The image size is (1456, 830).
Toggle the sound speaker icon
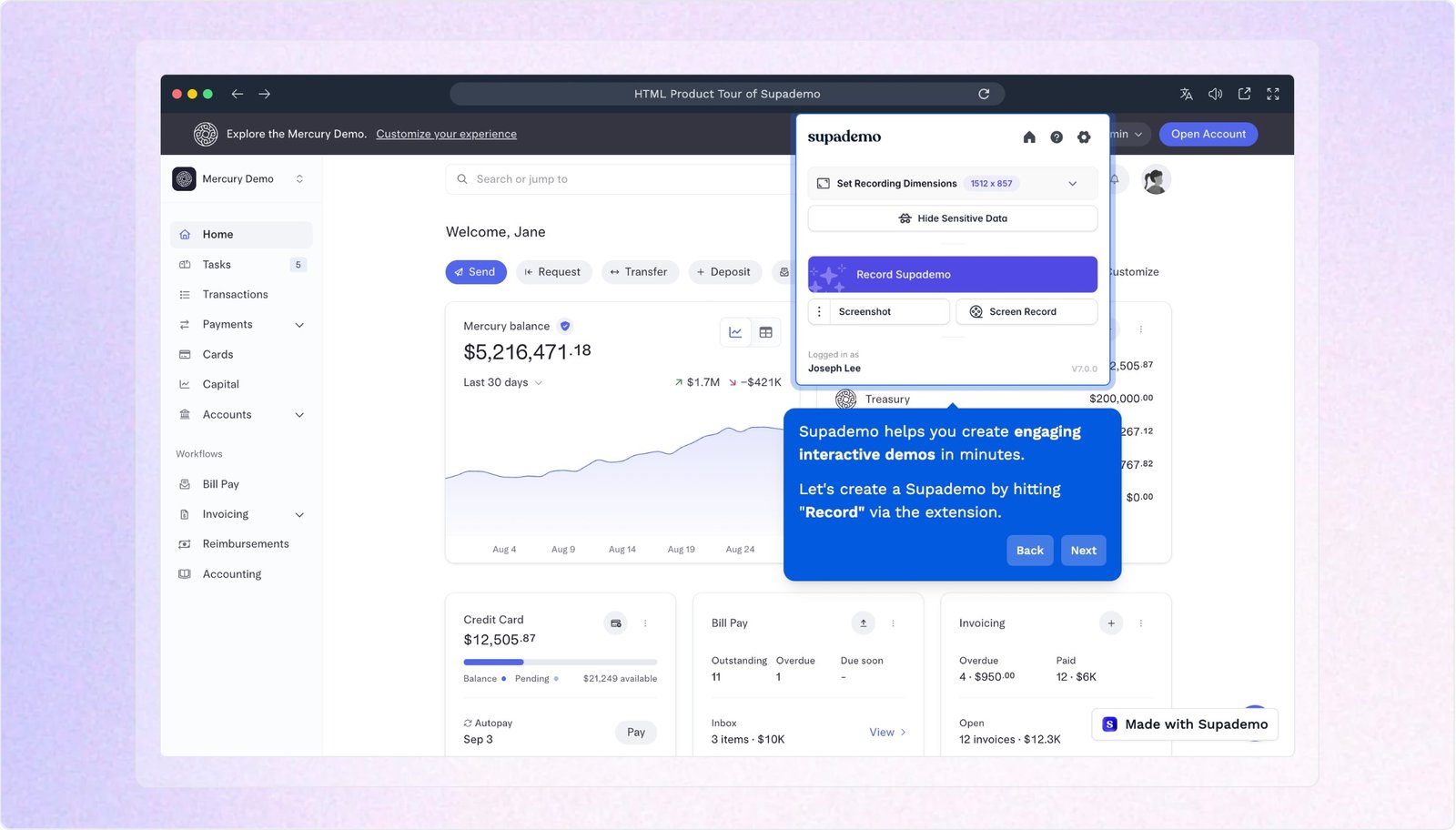[x=1215, y=94]
